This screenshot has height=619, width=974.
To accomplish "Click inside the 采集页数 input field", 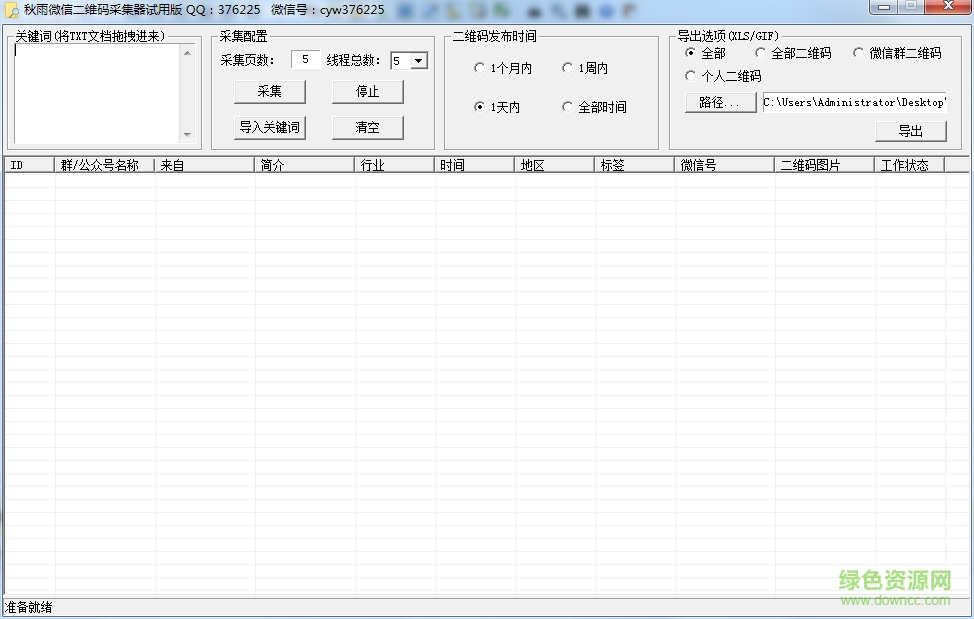I will tap(305, 60).
